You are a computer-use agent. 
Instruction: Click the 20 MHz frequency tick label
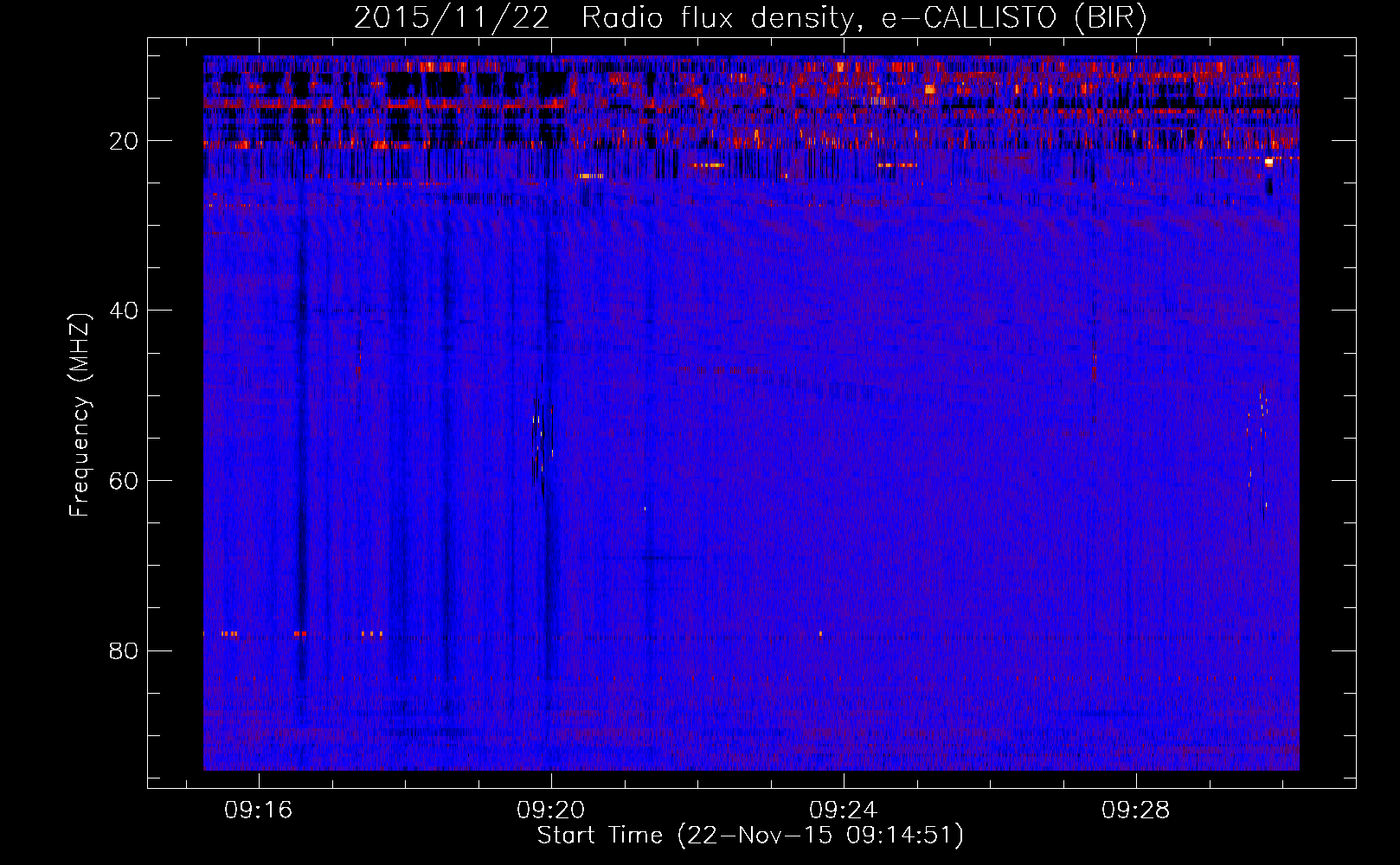(x=125, y=141)
